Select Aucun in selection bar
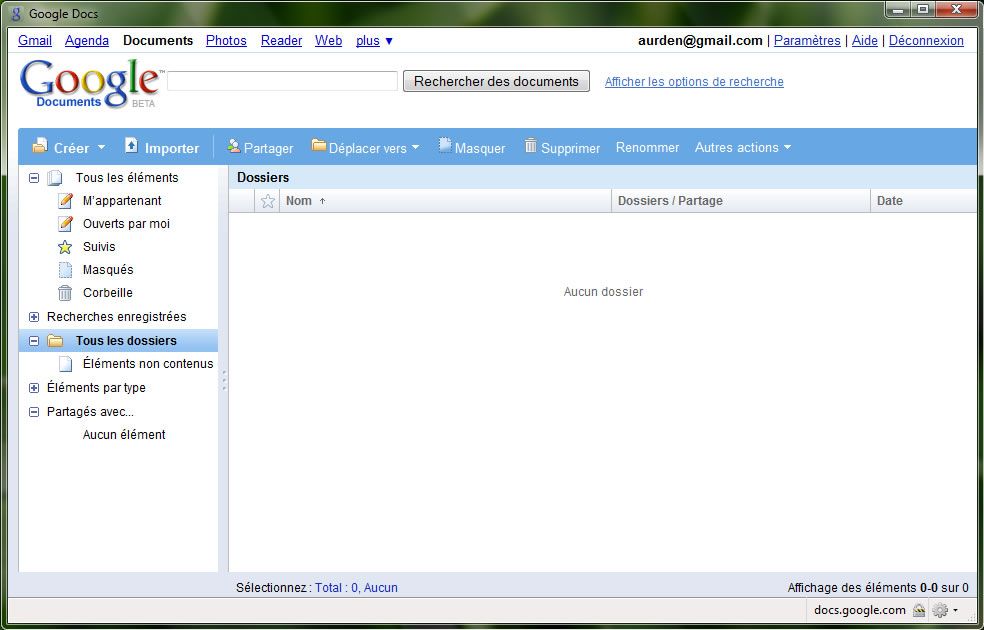The height and width of the screenshot is (630, 984). point(380,588)
